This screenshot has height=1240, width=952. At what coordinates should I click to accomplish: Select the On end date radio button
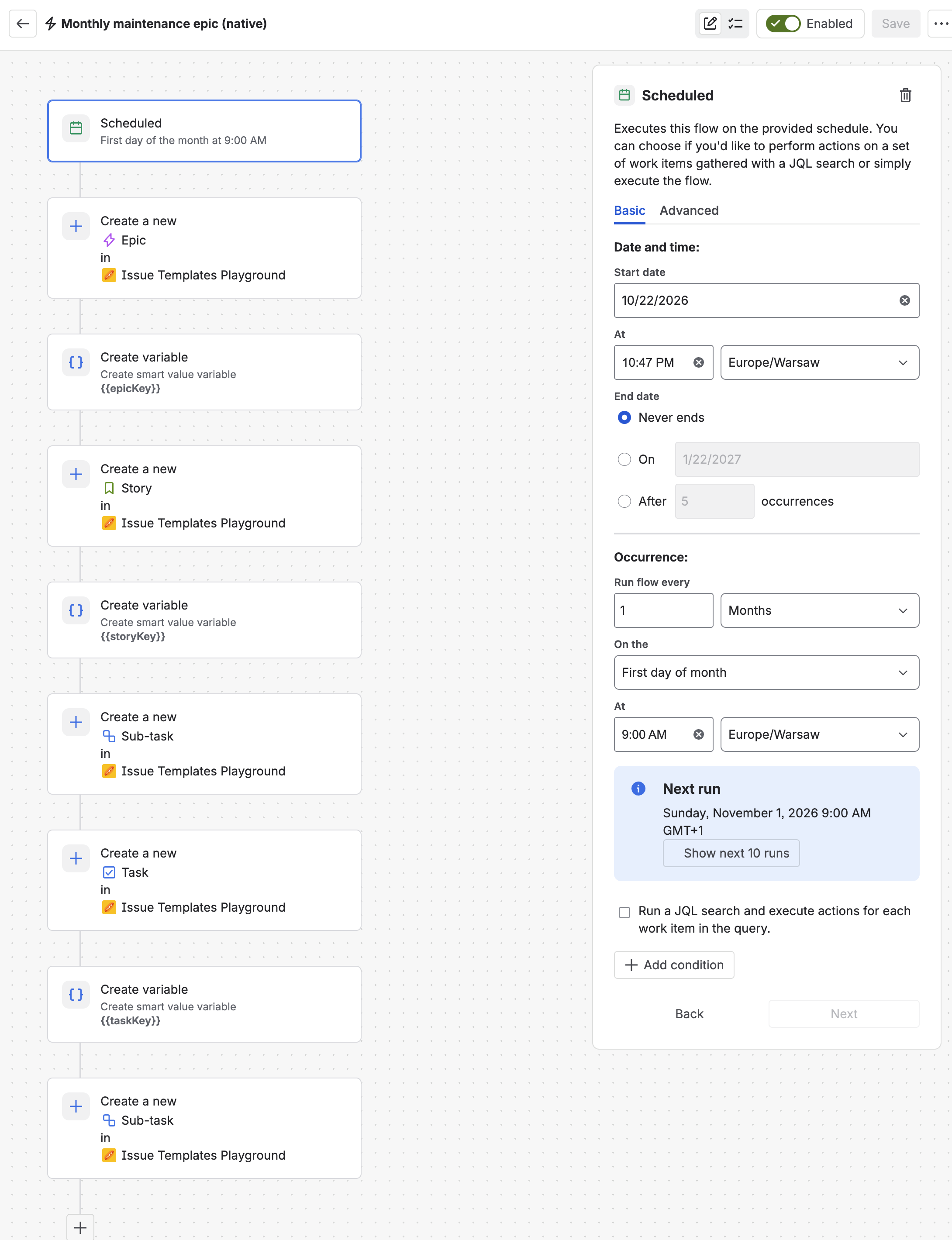tap(624, 459)
